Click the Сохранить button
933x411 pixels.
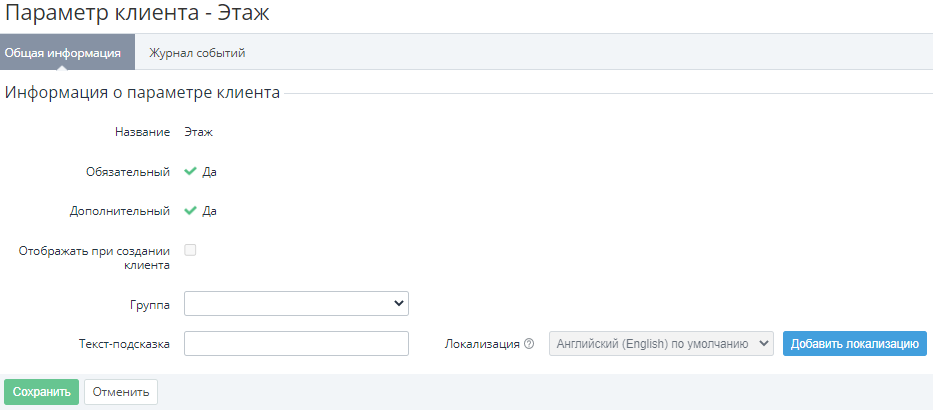coord(42,393)
